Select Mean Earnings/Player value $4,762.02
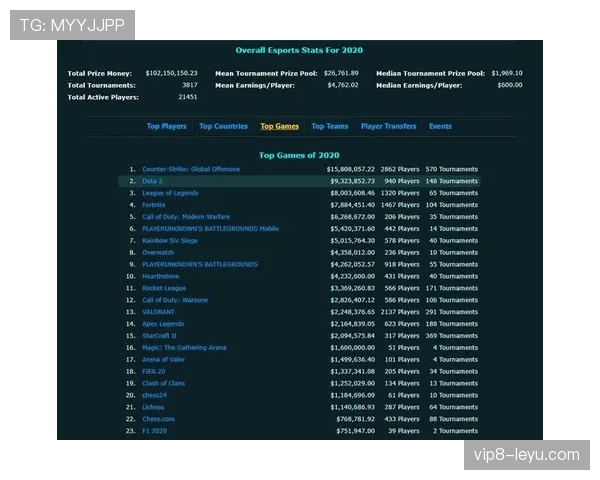 343,85
